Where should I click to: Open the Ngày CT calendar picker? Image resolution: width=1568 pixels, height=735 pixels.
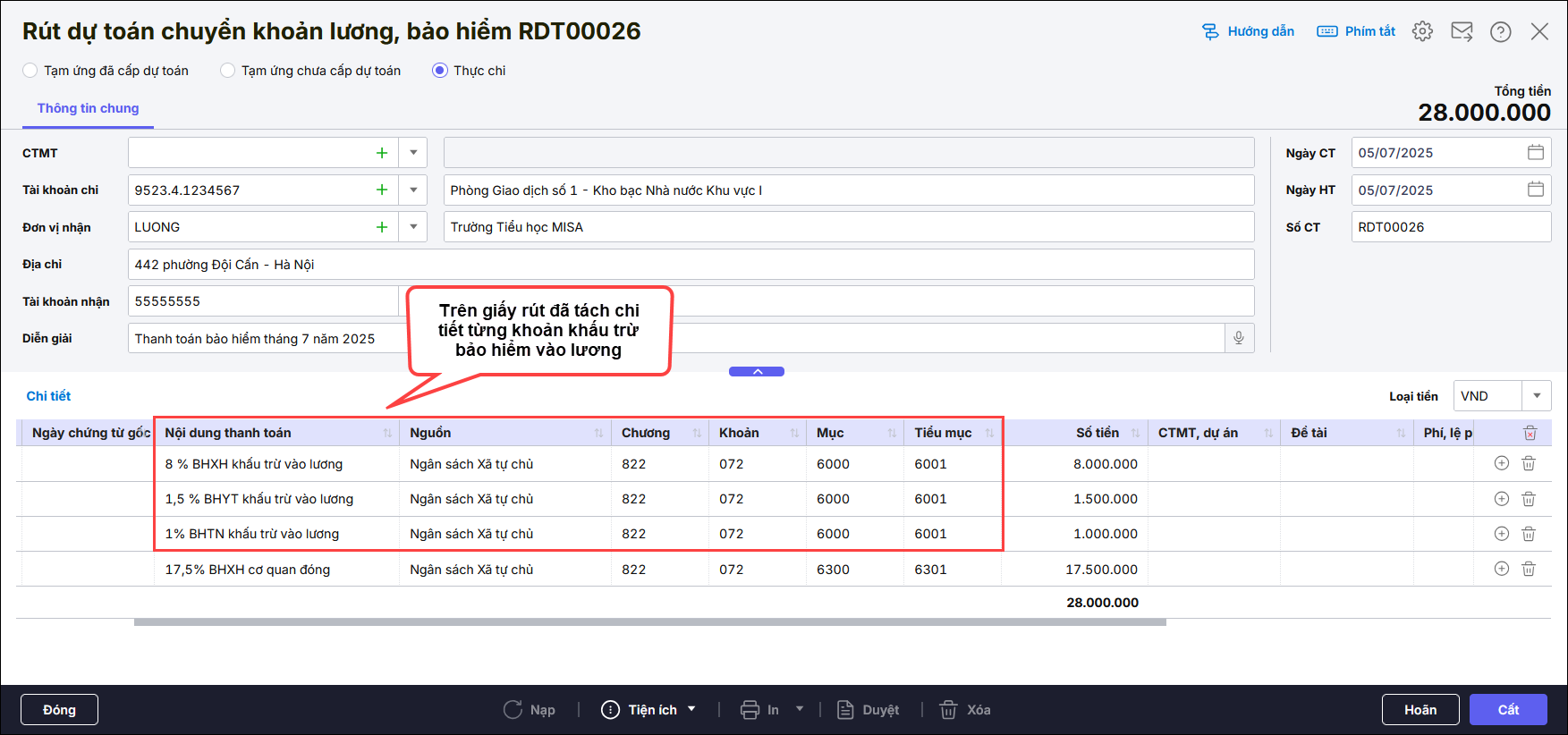click(1535, 153)
